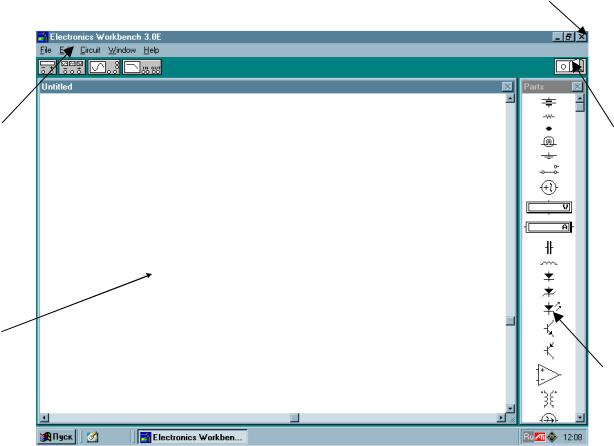Viewport: 614px width, 446px height.
Task: Open the Window menu
Action: (x=122, y=50)
